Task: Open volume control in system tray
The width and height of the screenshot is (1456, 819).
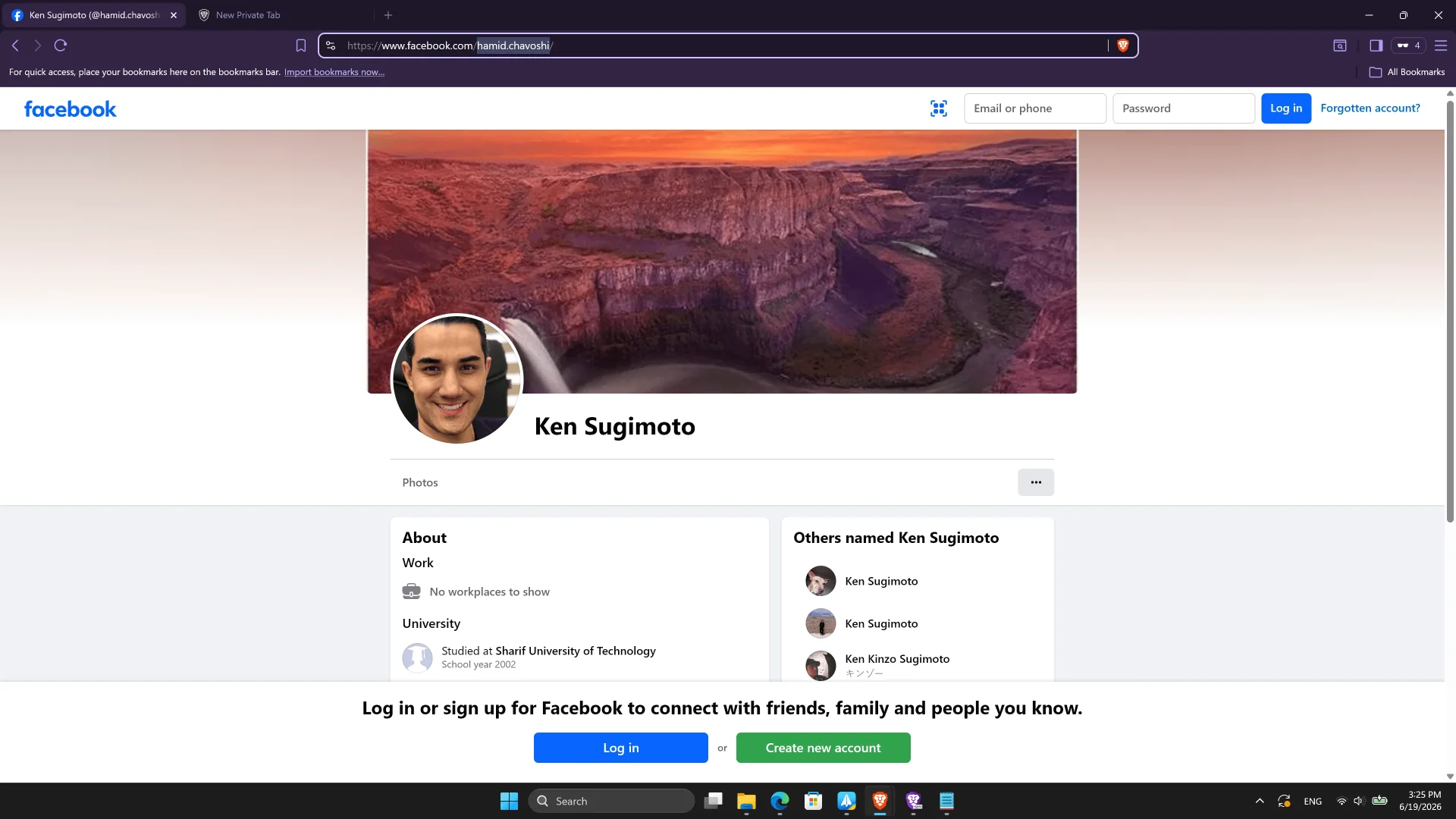Action: tap(1358, 801)
